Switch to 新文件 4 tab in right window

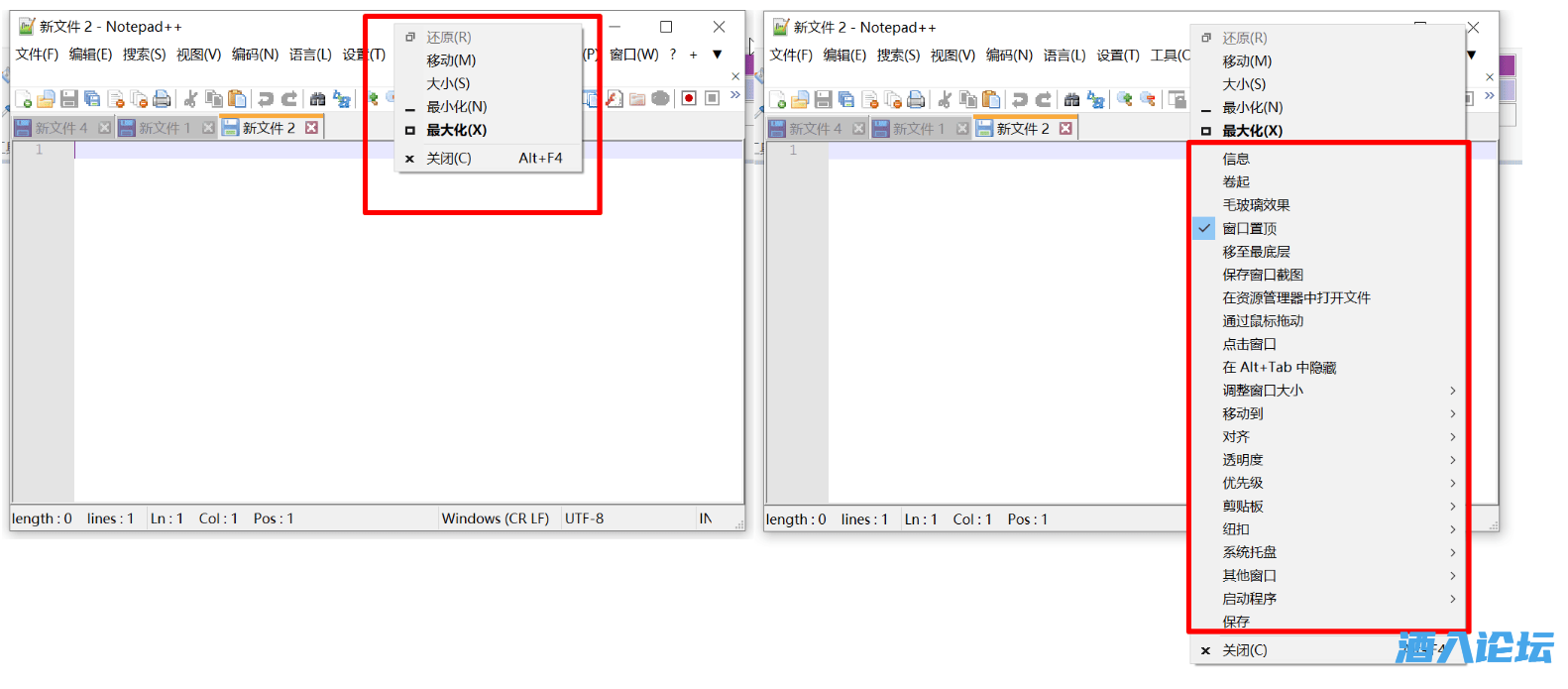point(816,129)
